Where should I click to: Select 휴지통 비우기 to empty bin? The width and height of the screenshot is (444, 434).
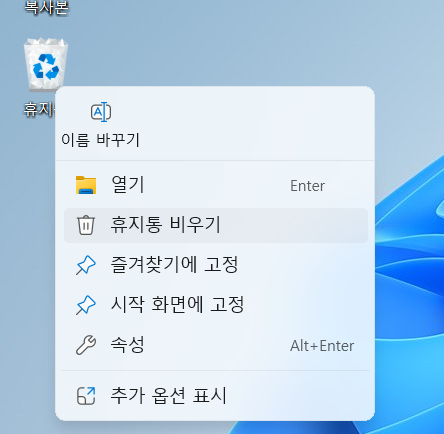click(216, 225)
